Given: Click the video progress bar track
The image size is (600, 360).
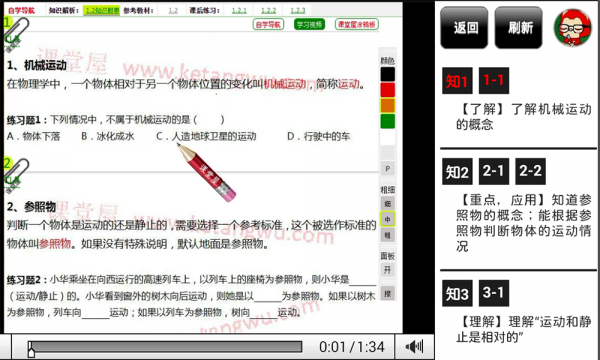Looking at the screenshot, I should pyautogui.click(x=165, y=347).
